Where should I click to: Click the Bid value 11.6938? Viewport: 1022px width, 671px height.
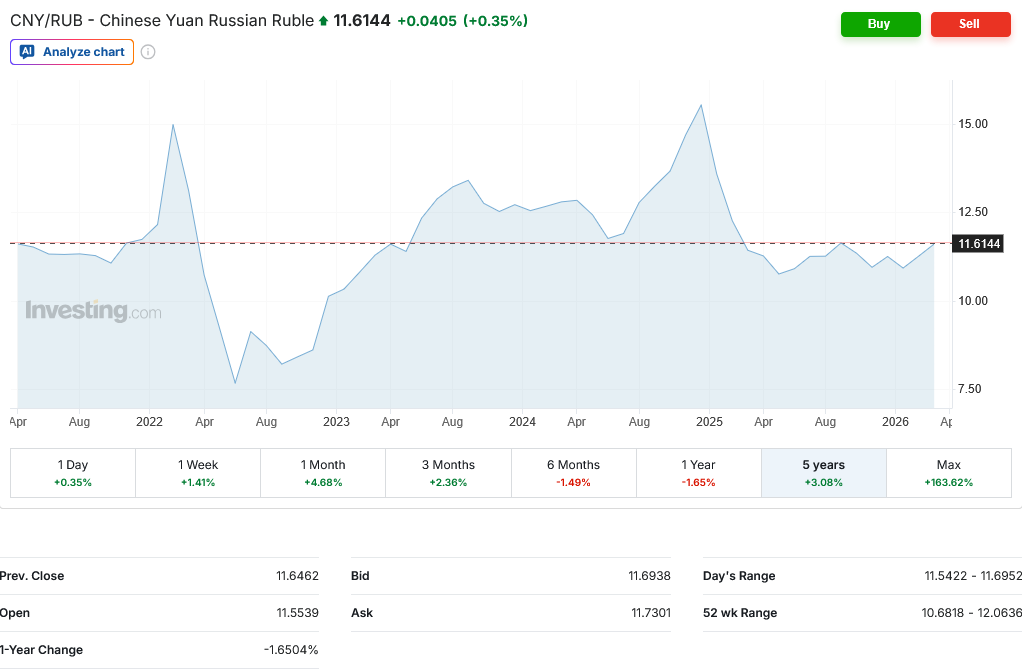tap(649, 576)
